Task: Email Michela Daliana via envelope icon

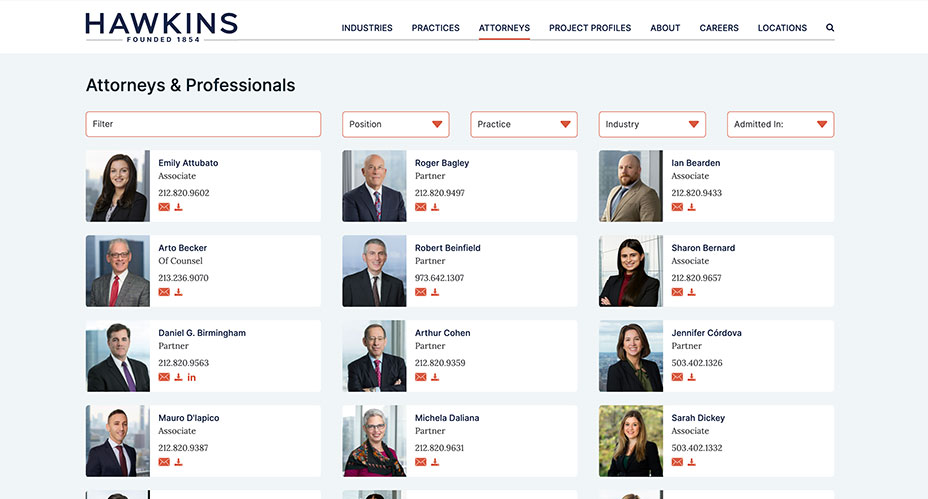Action: [420, 462]
